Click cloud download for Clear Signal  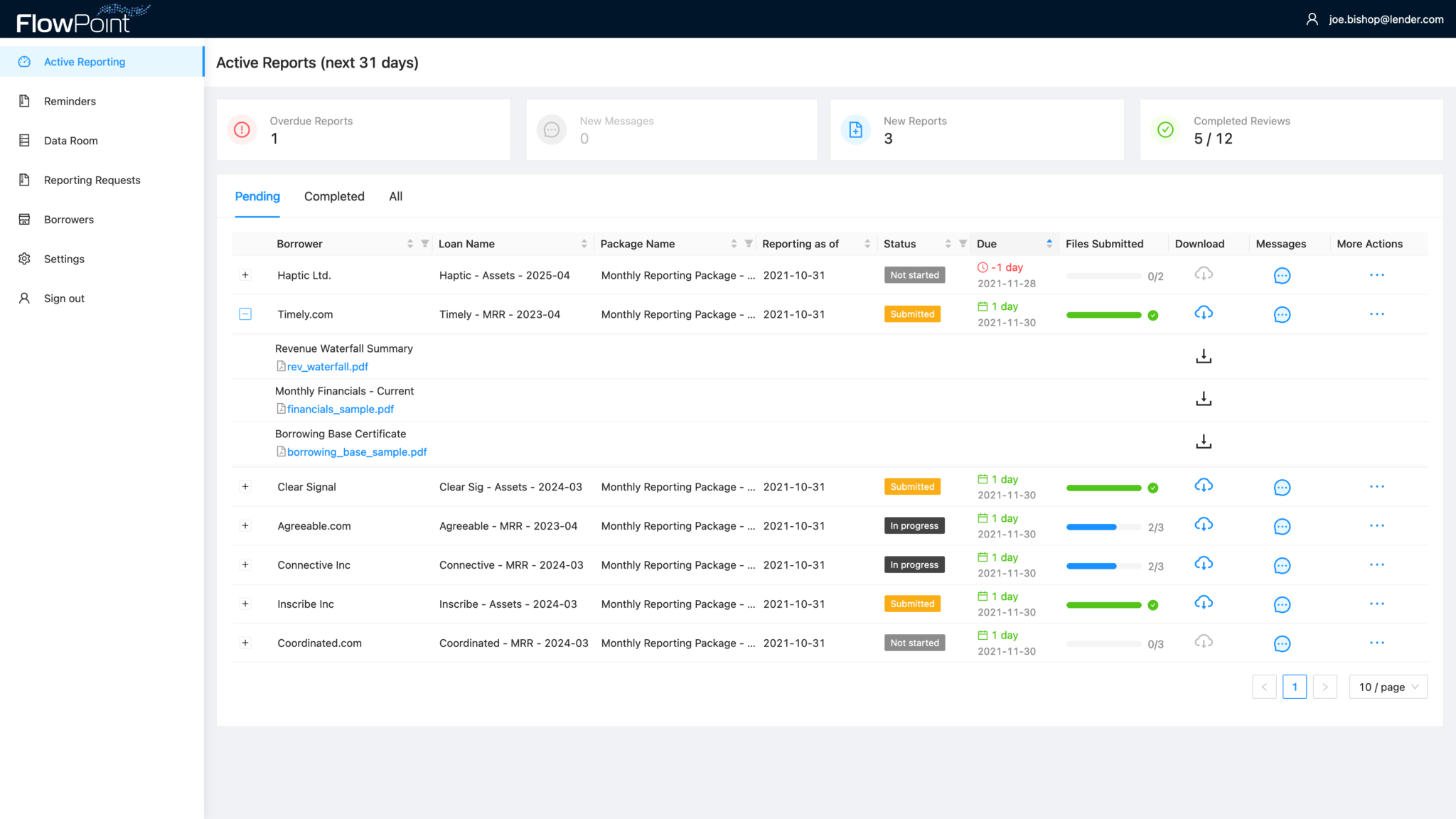1203,486
